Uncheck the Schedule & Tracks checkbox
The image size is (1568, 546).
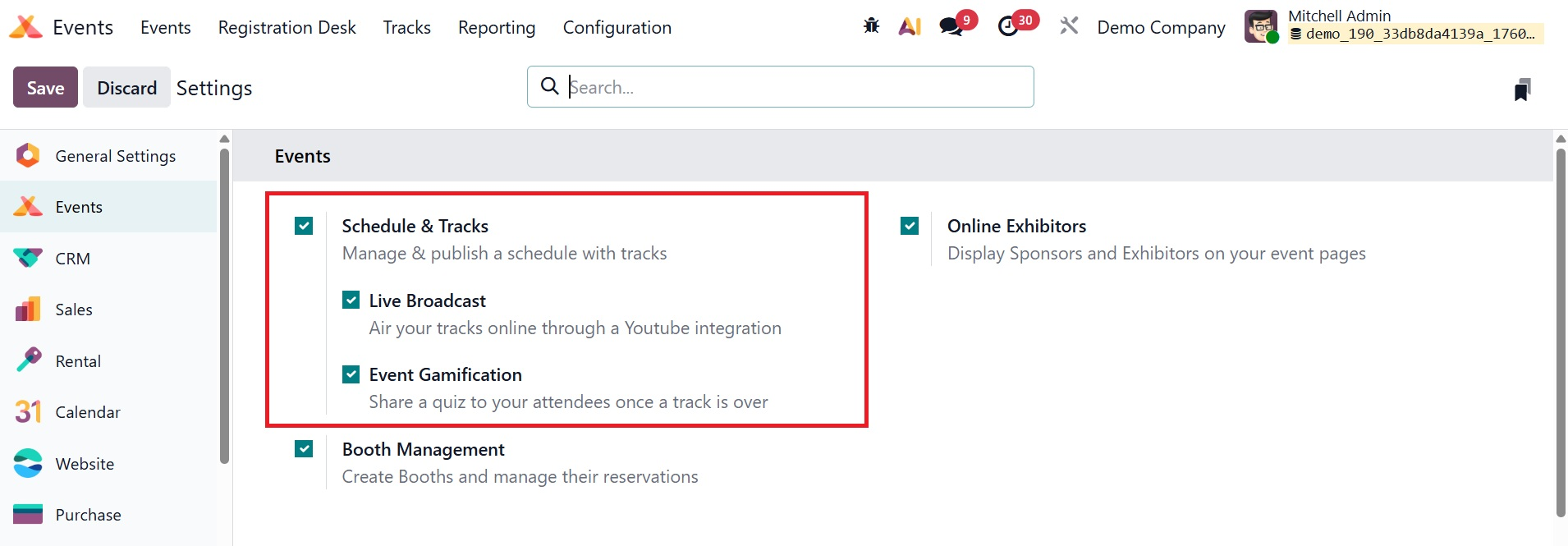pos(304,226)
